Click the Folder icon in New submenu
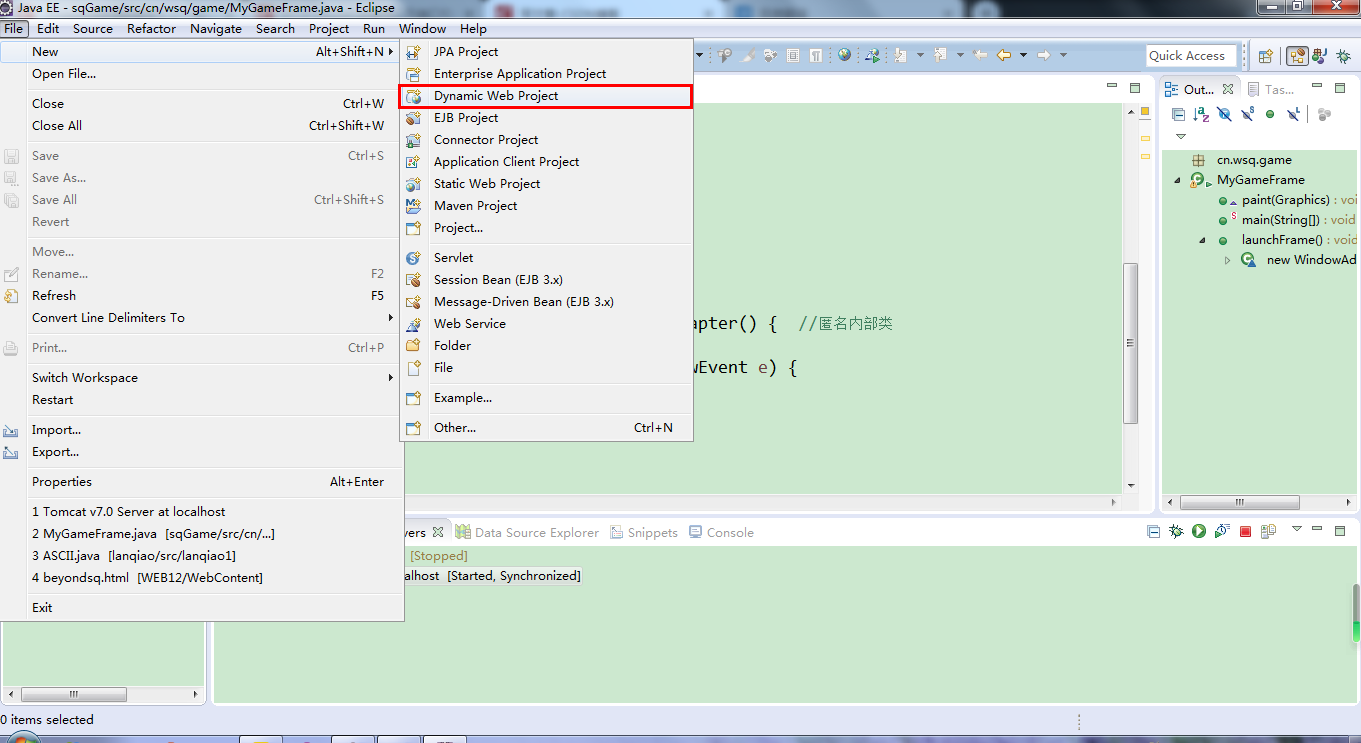 pos(414,346)
